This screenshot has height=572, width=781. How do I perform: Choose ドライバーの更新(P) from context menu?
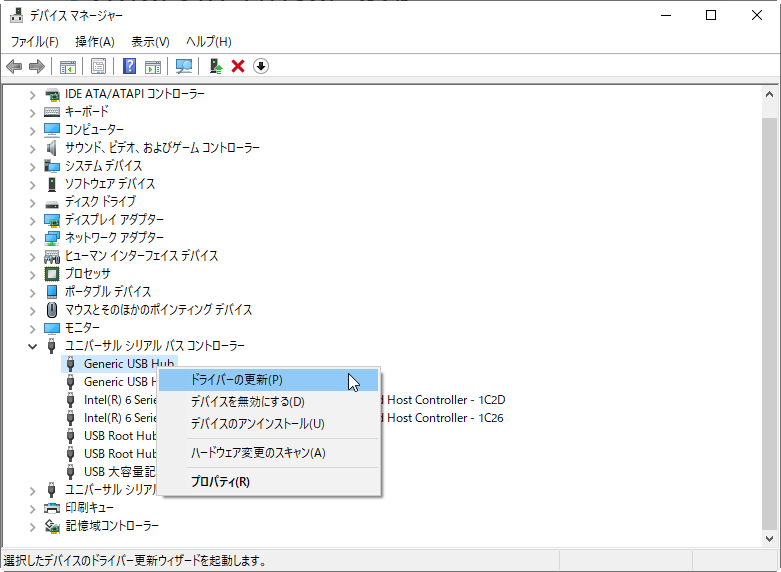237,380
